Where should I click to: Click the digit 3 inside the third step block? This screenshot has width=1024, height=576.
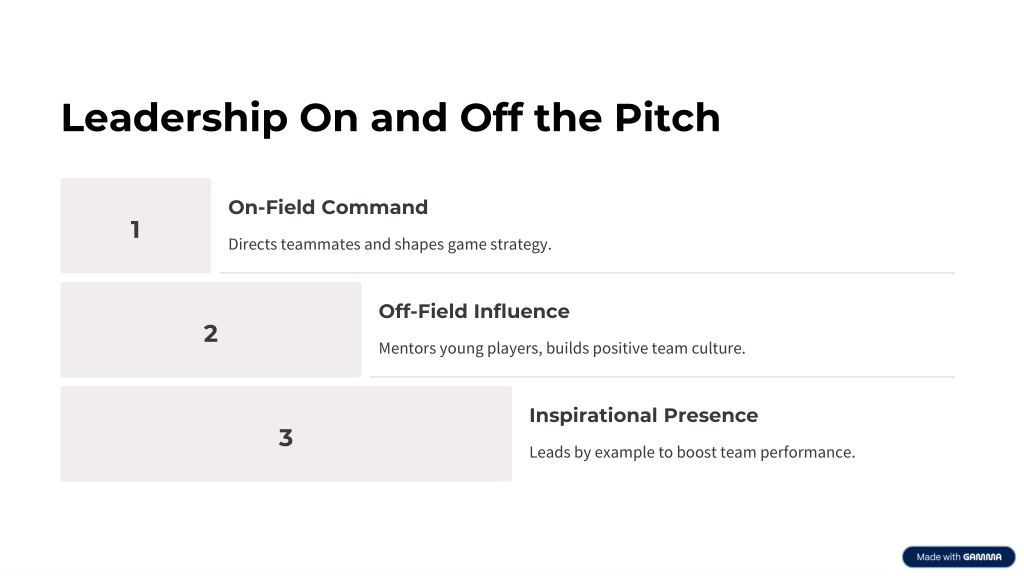286,438
